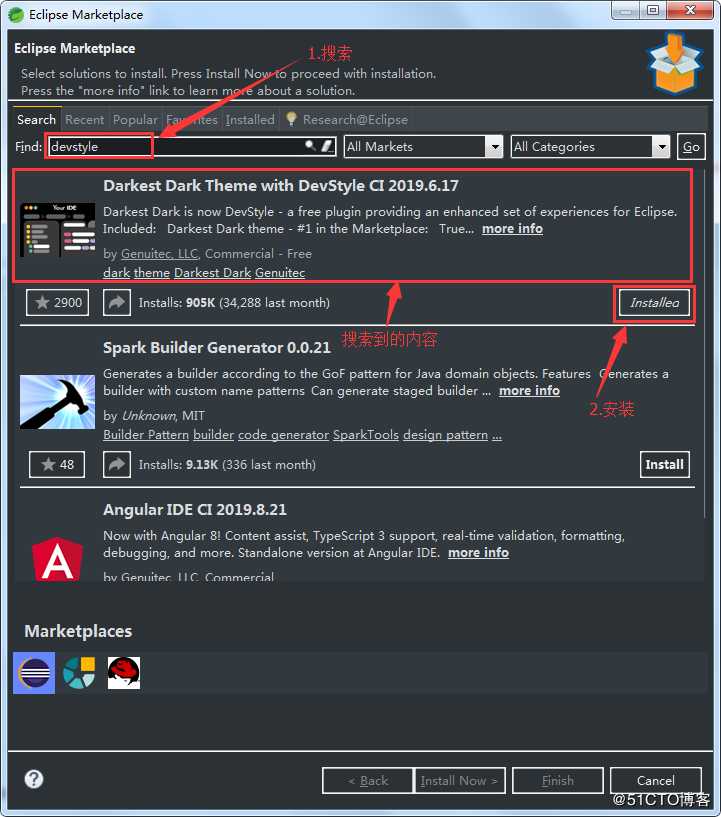Screen dimensions: 721x817
Task: Click the 'design pattern' tag link
Action: (x=445, y=435)
